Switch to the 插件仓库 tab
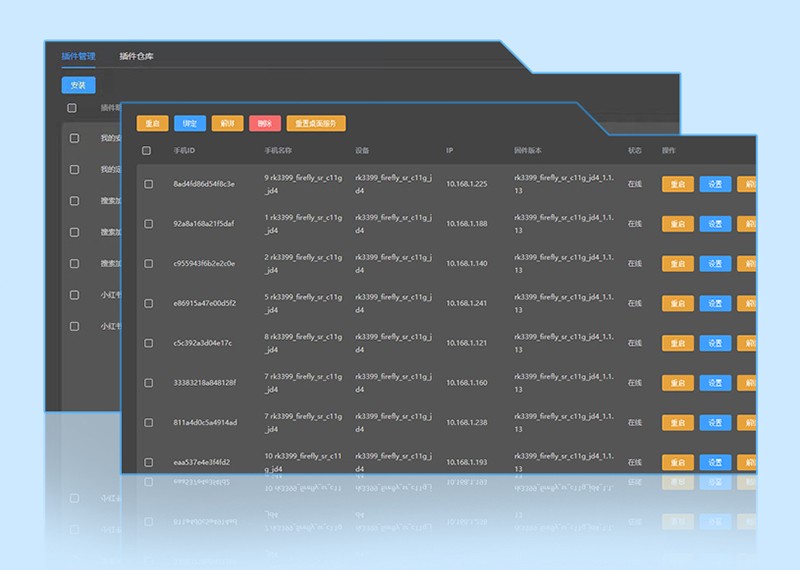Viewport: 800px width, 570px height. coord(136,56)
